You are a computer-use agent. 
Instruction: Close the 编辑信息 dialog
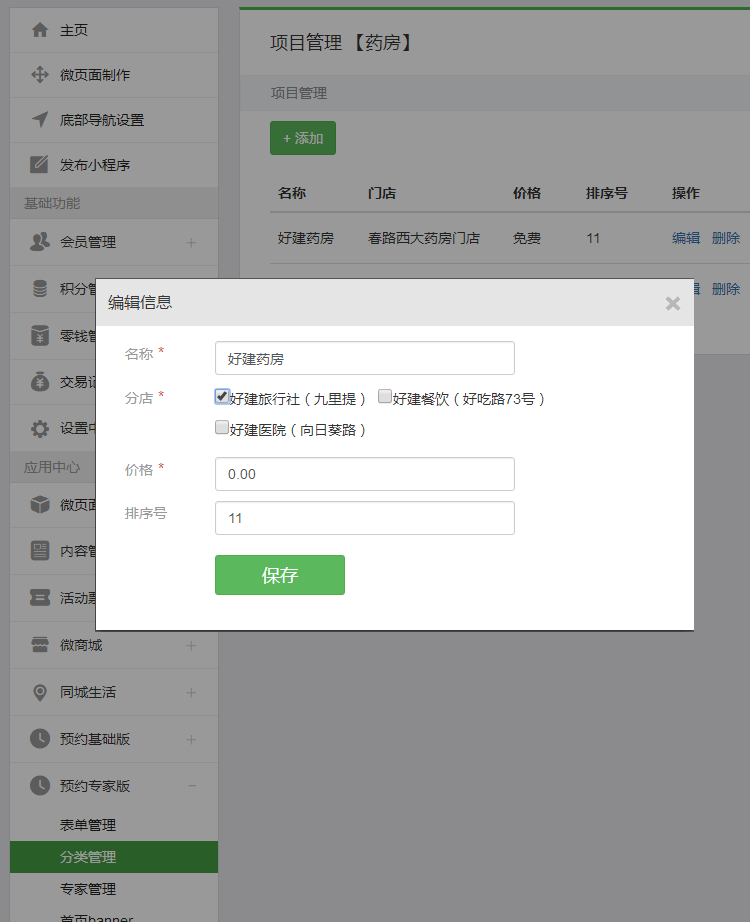(673, 303)
